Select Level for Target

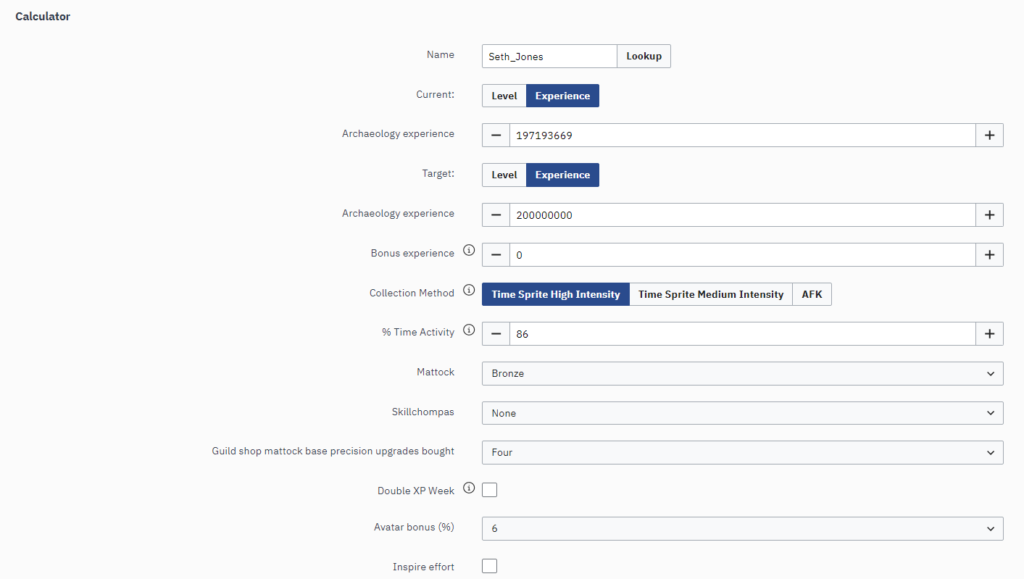click(x=504, y=175)
